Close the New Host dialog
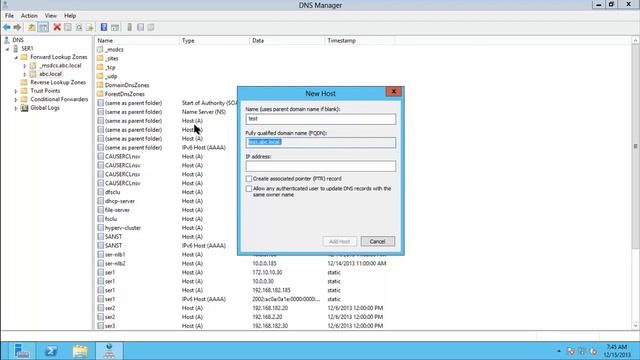Viewport: 640px width, 360px height. pos(393,92)
